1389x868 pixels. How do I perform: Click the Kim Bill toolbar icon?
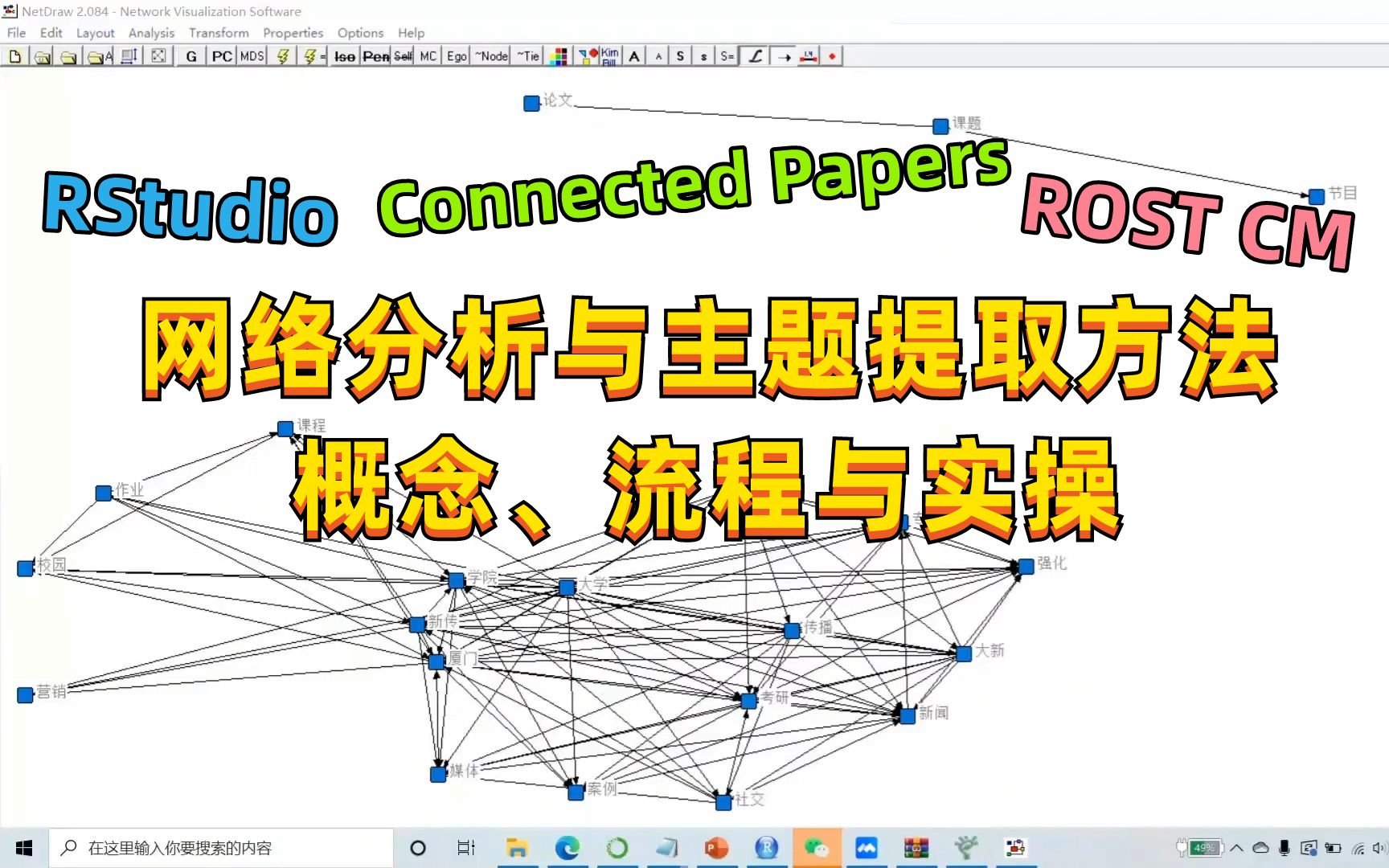pyautogui.click(x=610, y=56)
